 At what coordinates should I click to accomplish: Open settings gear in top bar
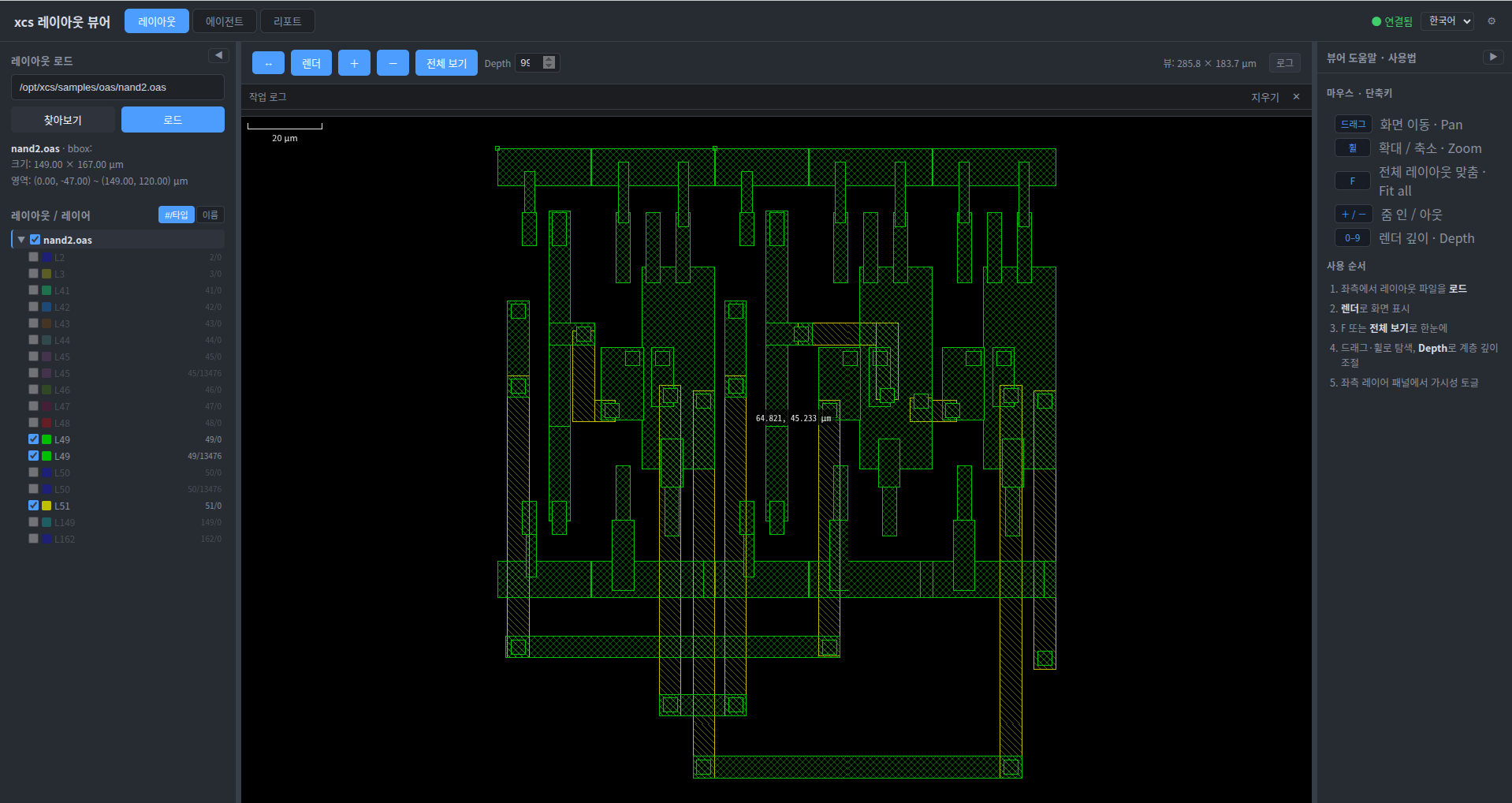click(1492, 21)
